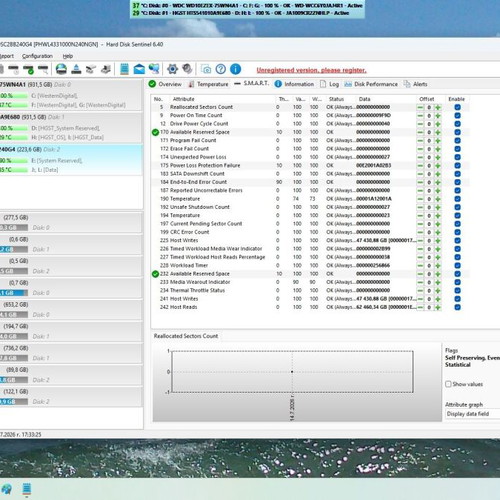Screen dimensions: 500x500
Task: Select the S.M.A.R.T. tab
Action: pos(251,83)
